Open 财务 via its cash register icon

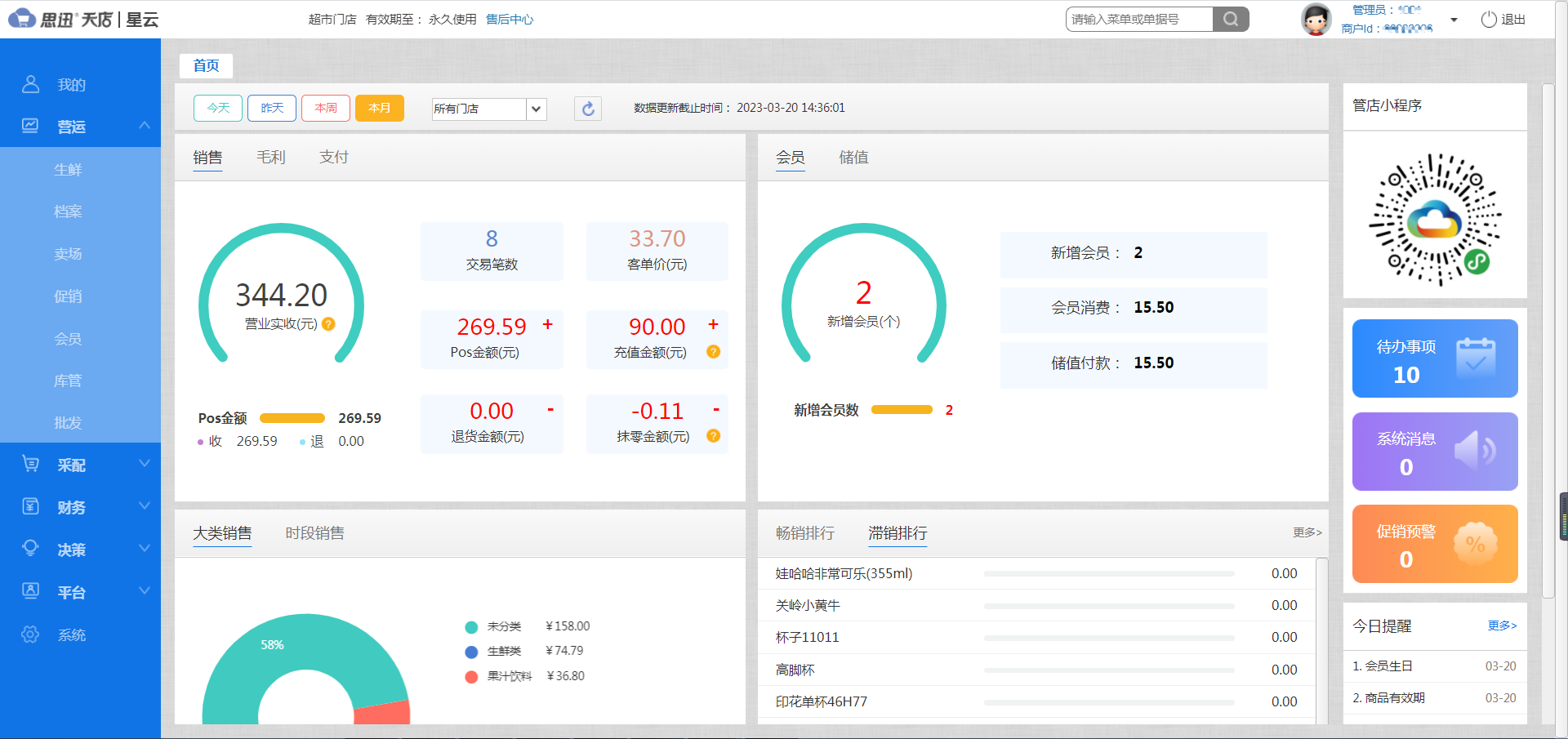[31, 506]
